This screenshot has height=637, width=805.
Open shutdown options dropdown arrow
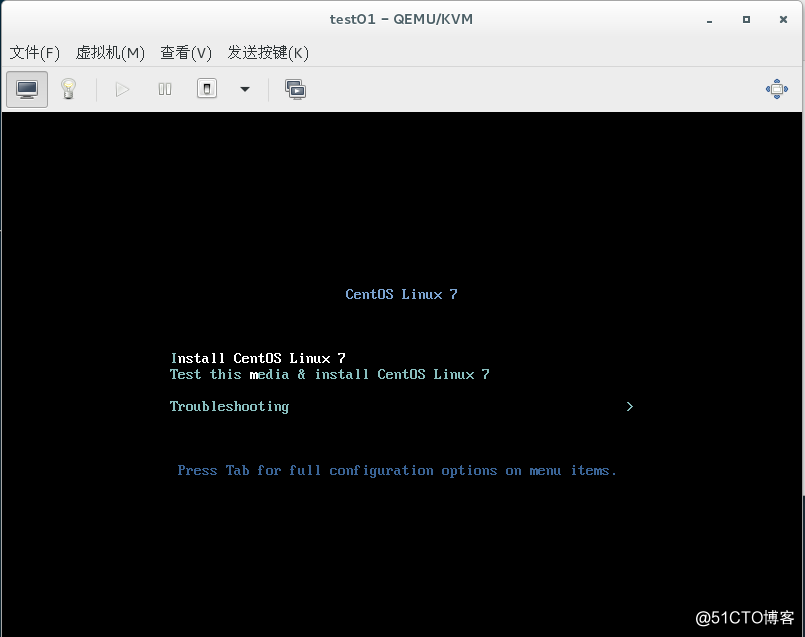pyautogui.click(x=245, y=89)
